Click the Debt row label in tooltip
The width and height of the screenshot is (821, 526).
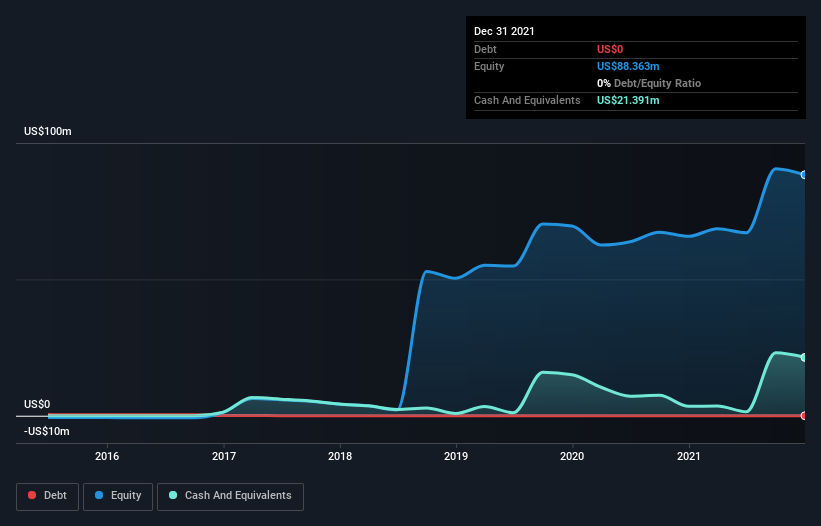(485, 49)
